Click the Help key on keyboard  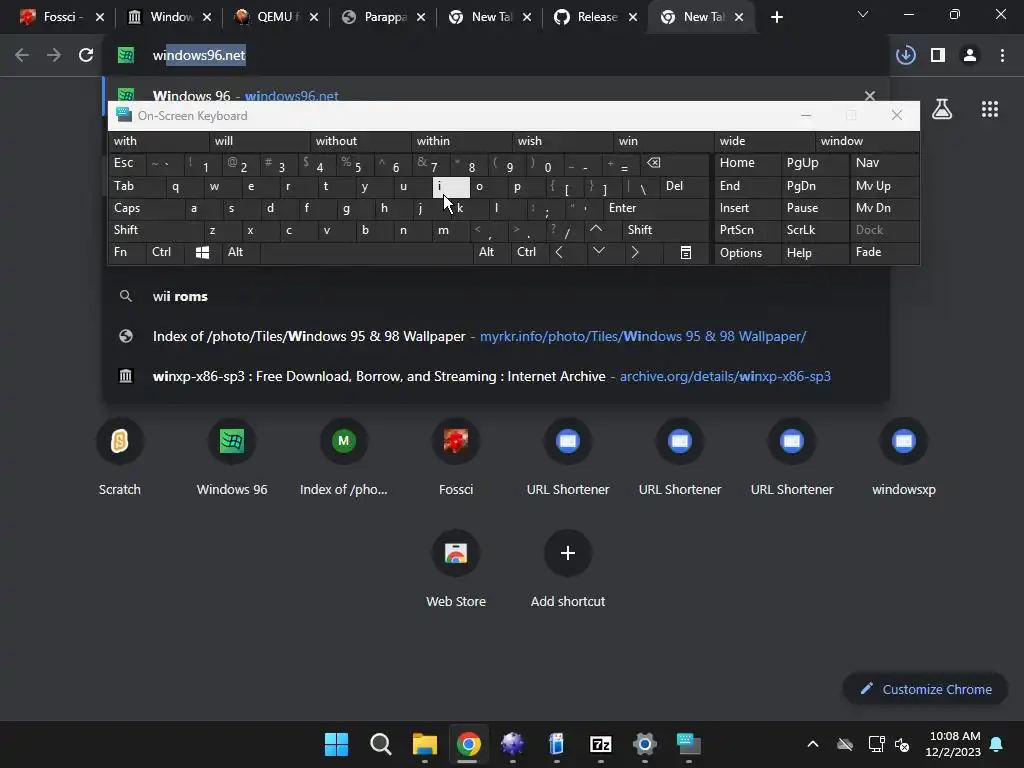[x=815, y=253]
